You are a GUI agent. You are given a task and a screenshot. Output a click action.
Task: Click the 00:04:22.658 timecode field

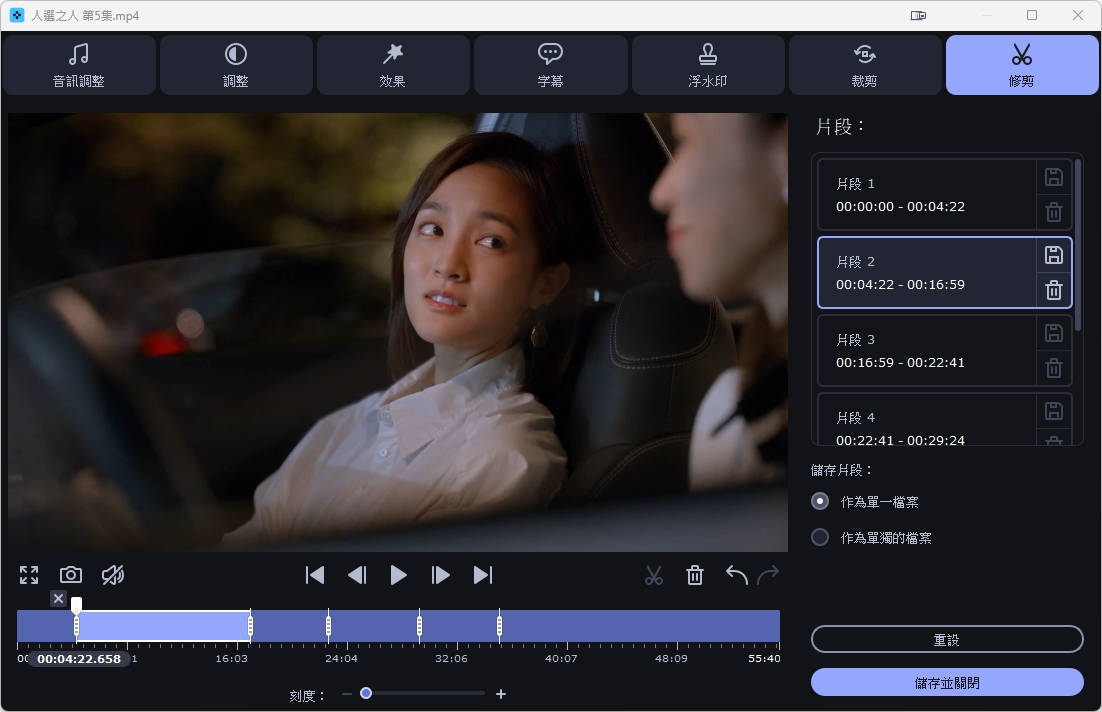pyautogui.click(x=79, y=659)
